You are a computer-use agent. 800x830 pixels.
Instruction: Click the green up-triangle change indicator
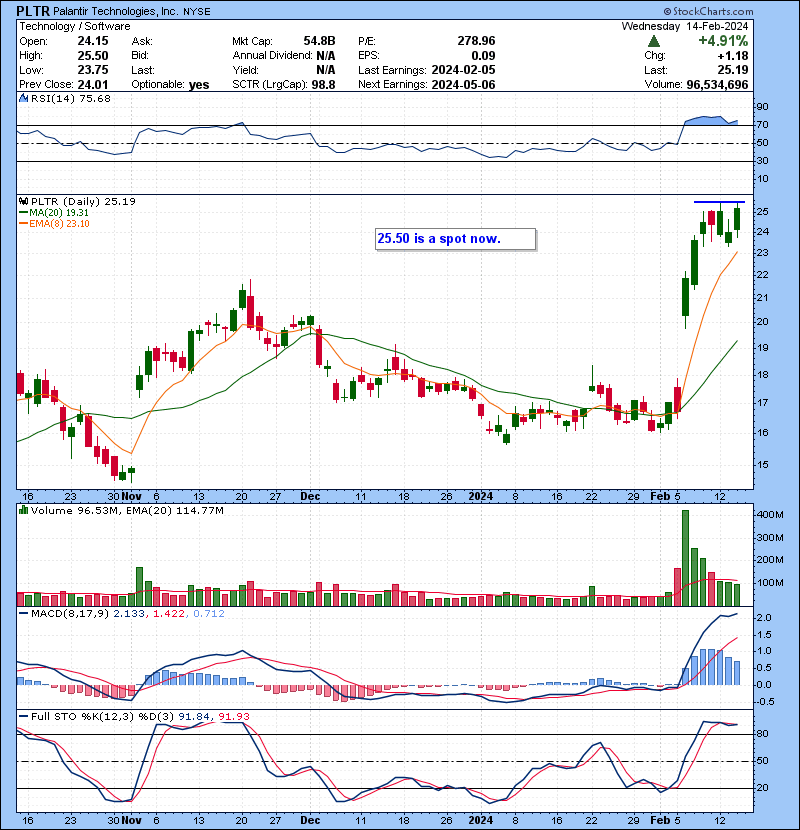point(653,41)
